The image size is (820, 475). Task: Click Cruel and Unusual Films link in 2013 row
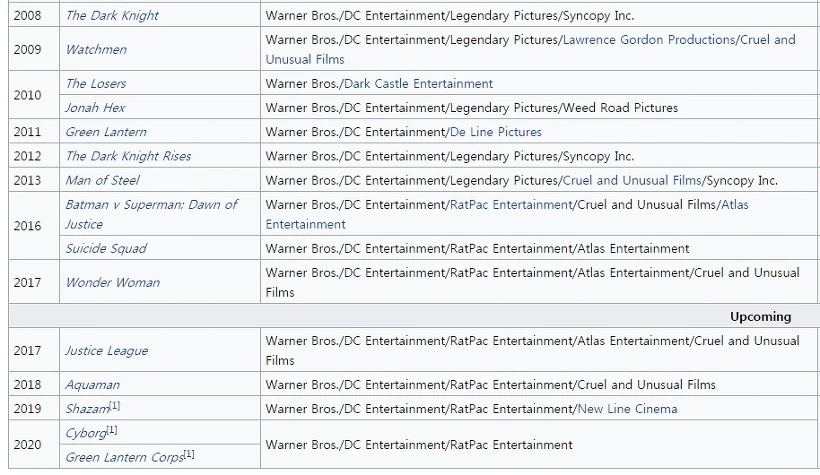click(x=632, y=180)
